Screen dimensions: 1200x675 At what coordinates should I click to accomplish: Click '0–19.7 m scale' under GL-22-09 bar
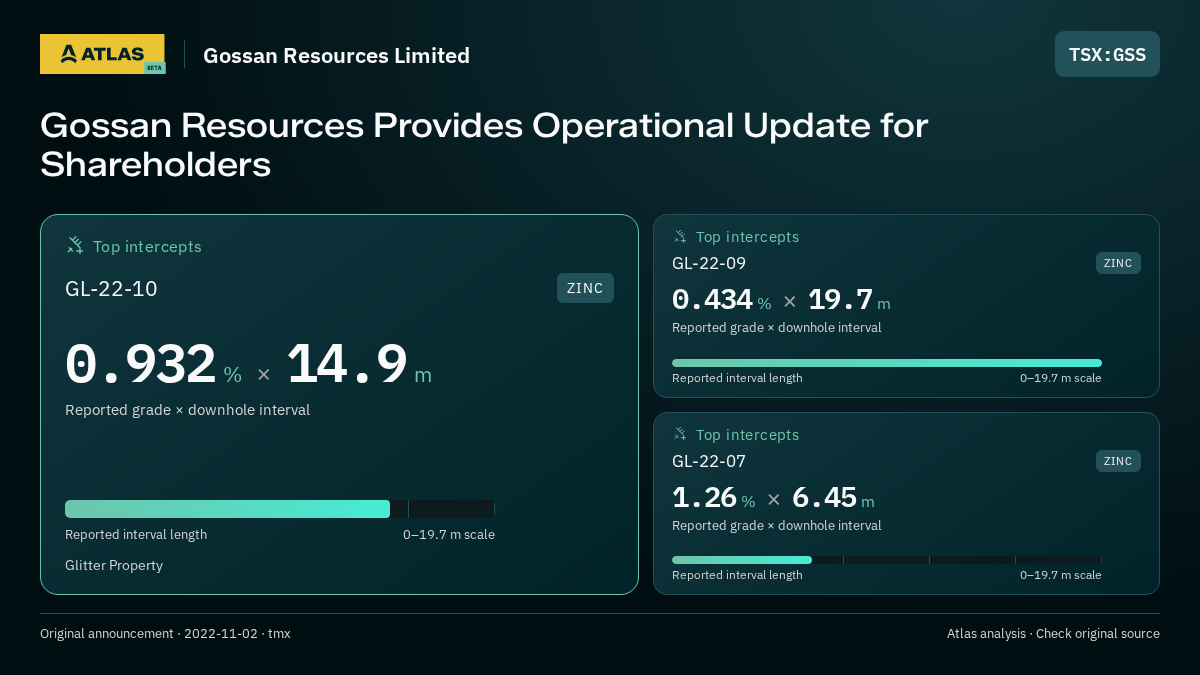pos(1061,378)
